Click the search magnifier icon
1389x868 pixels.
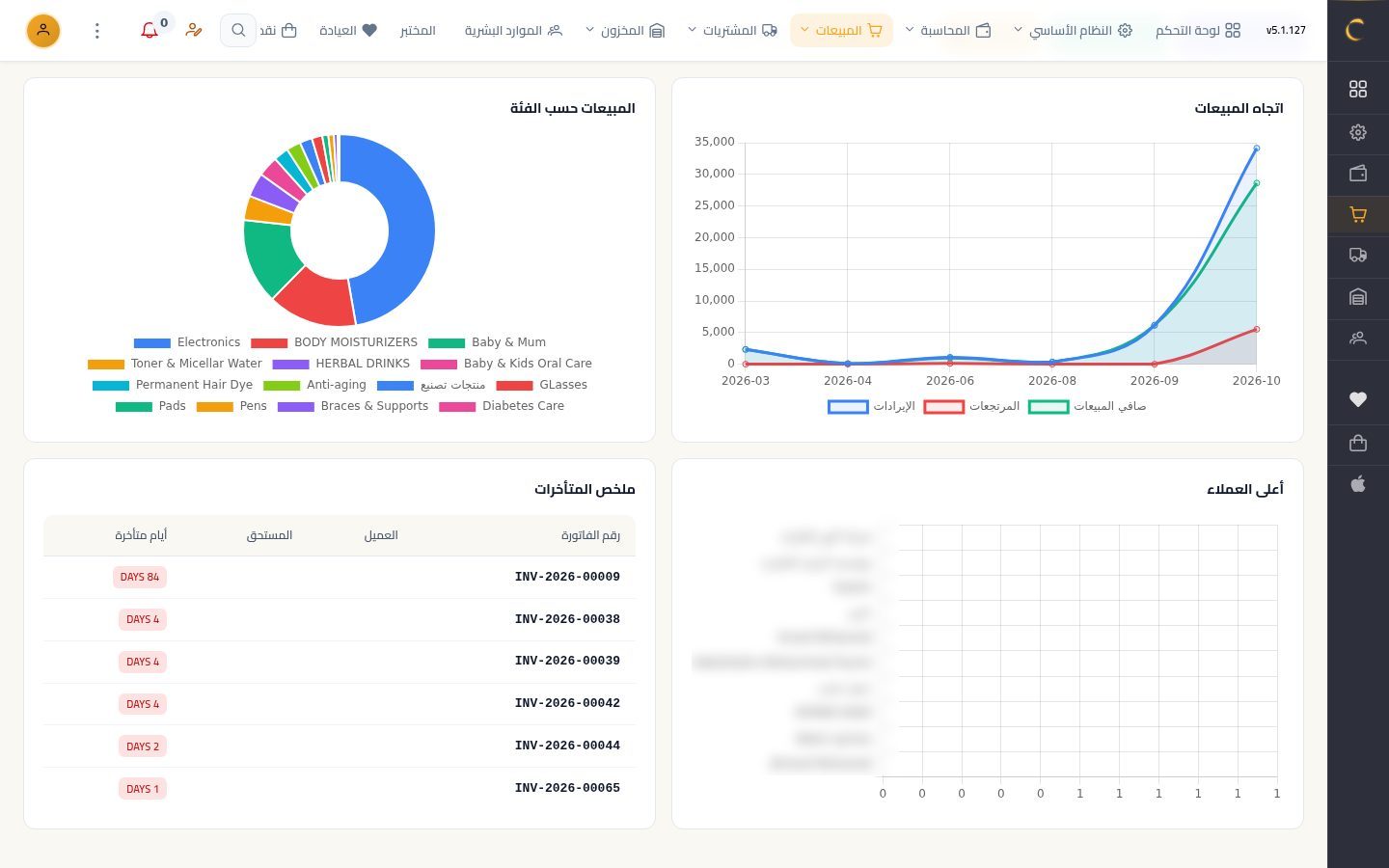click(238, 31)
